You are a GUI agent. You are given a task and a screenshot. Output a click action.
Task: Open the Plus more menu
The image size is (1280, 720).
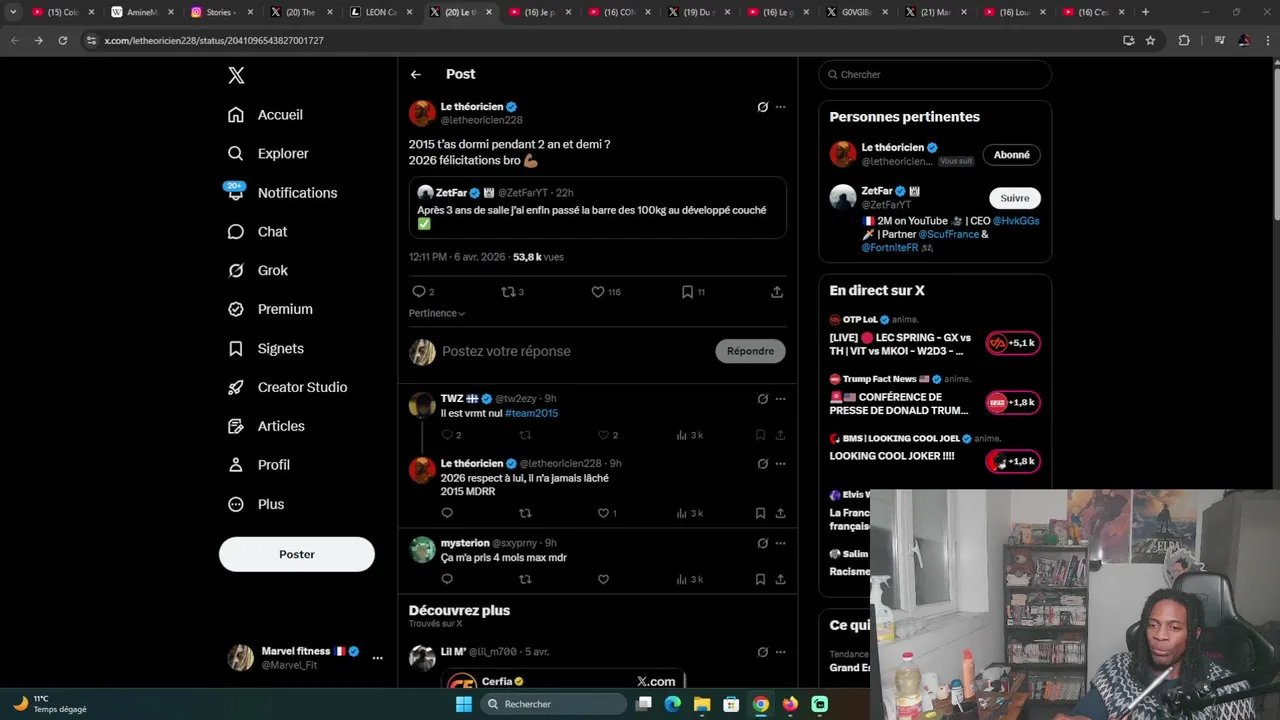256,505
